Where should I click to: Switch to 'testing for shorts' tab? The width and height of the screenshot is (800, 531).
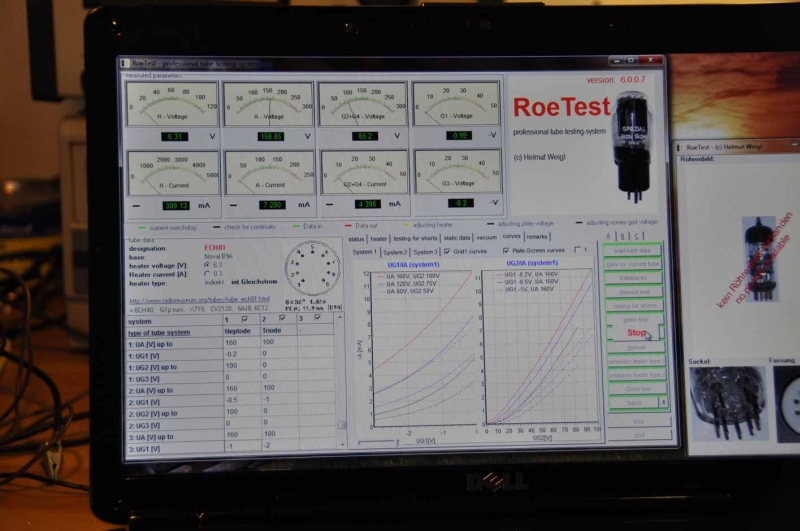click(x=415, y=238)
